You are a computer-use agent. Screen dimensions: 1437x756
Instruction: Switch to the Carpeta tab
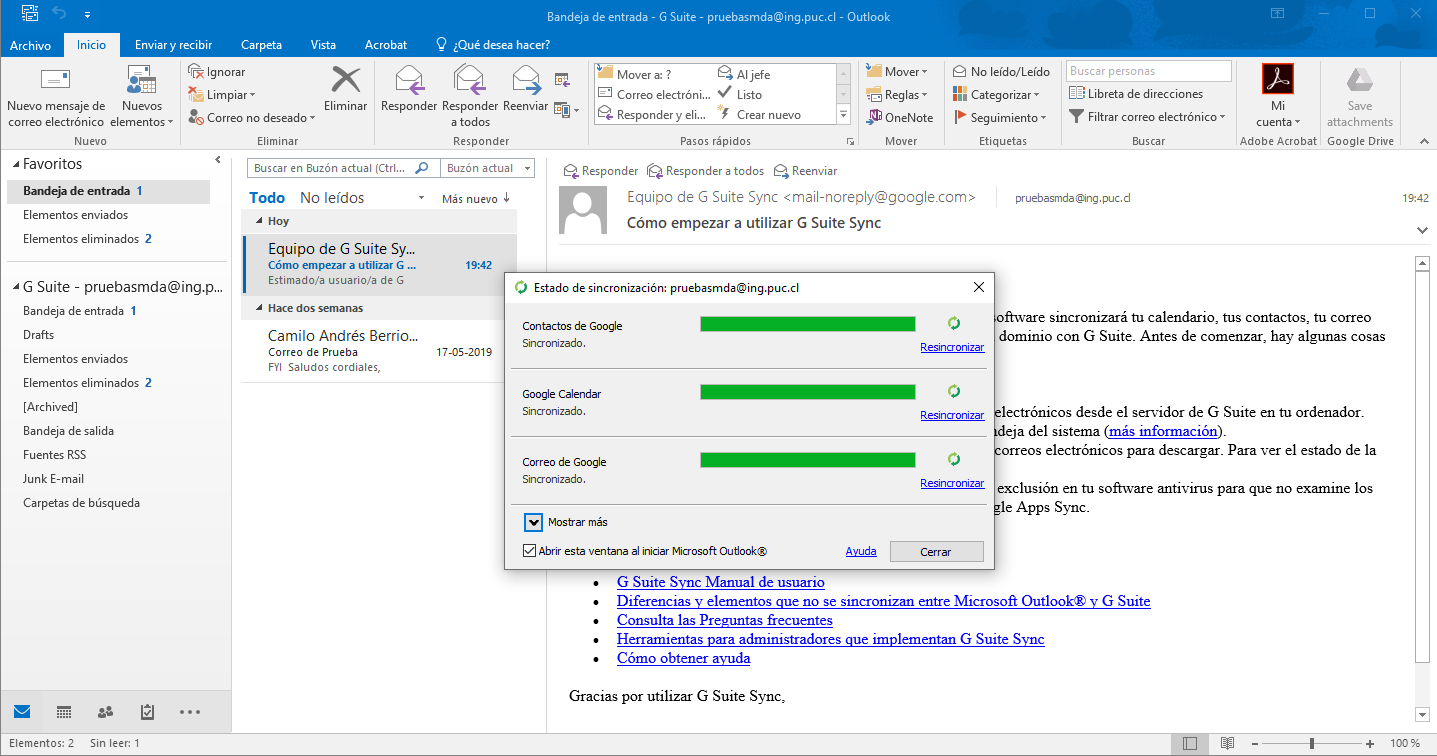coord(261,45)
